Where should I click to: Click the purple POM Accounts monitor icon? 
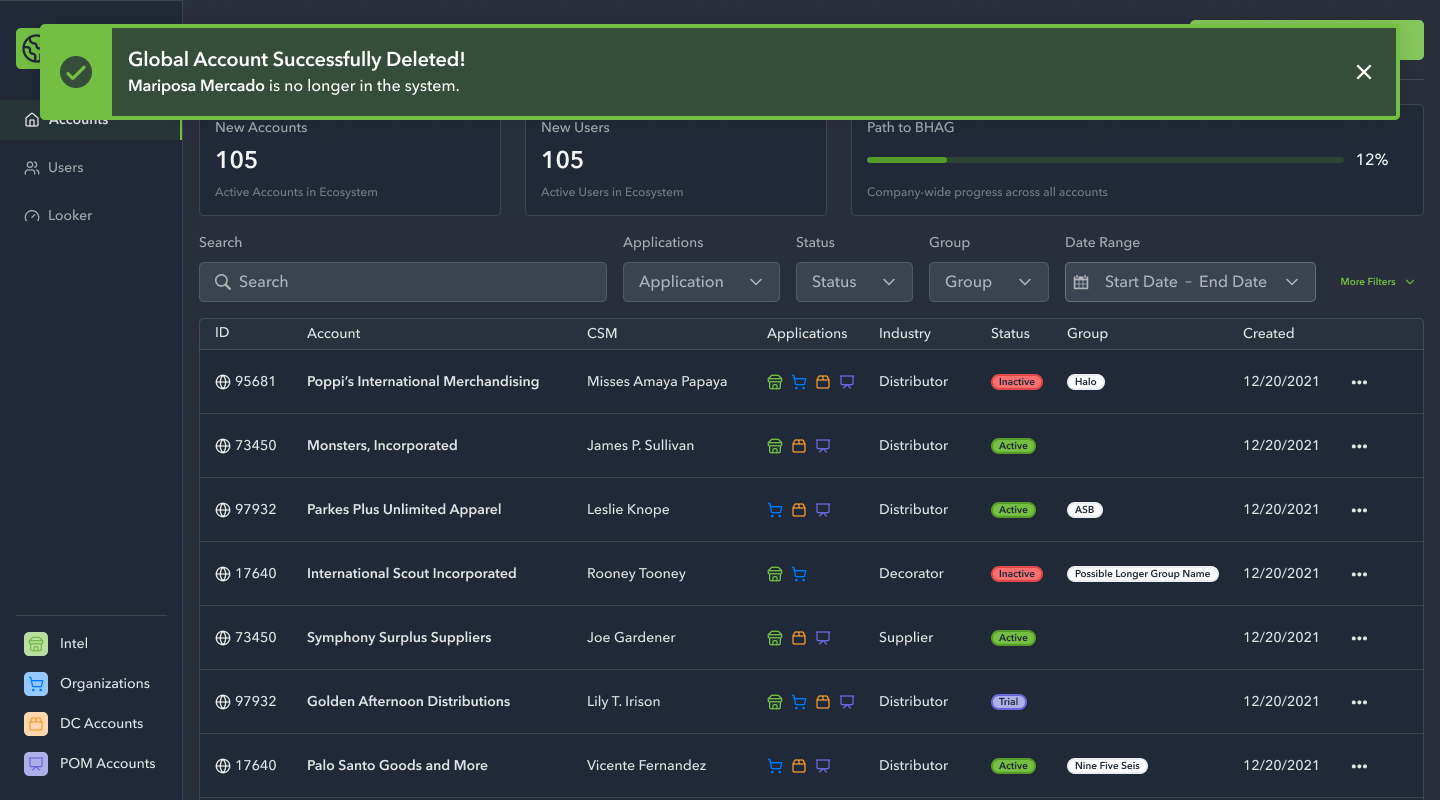tap(36, 764)
